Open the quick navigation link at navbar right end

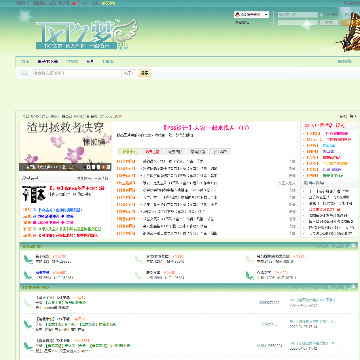tap(345, 62)
